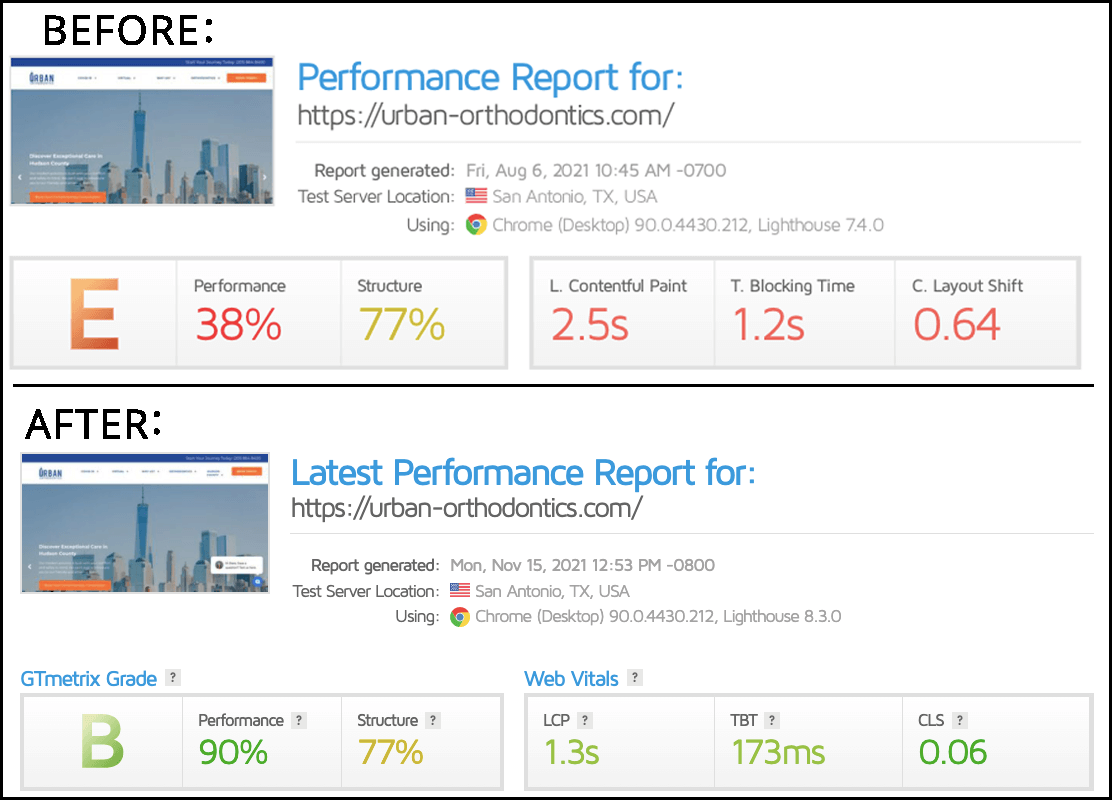Click the Chrome icon in the Before report
1112x800 pixels.
coord(476,225)
